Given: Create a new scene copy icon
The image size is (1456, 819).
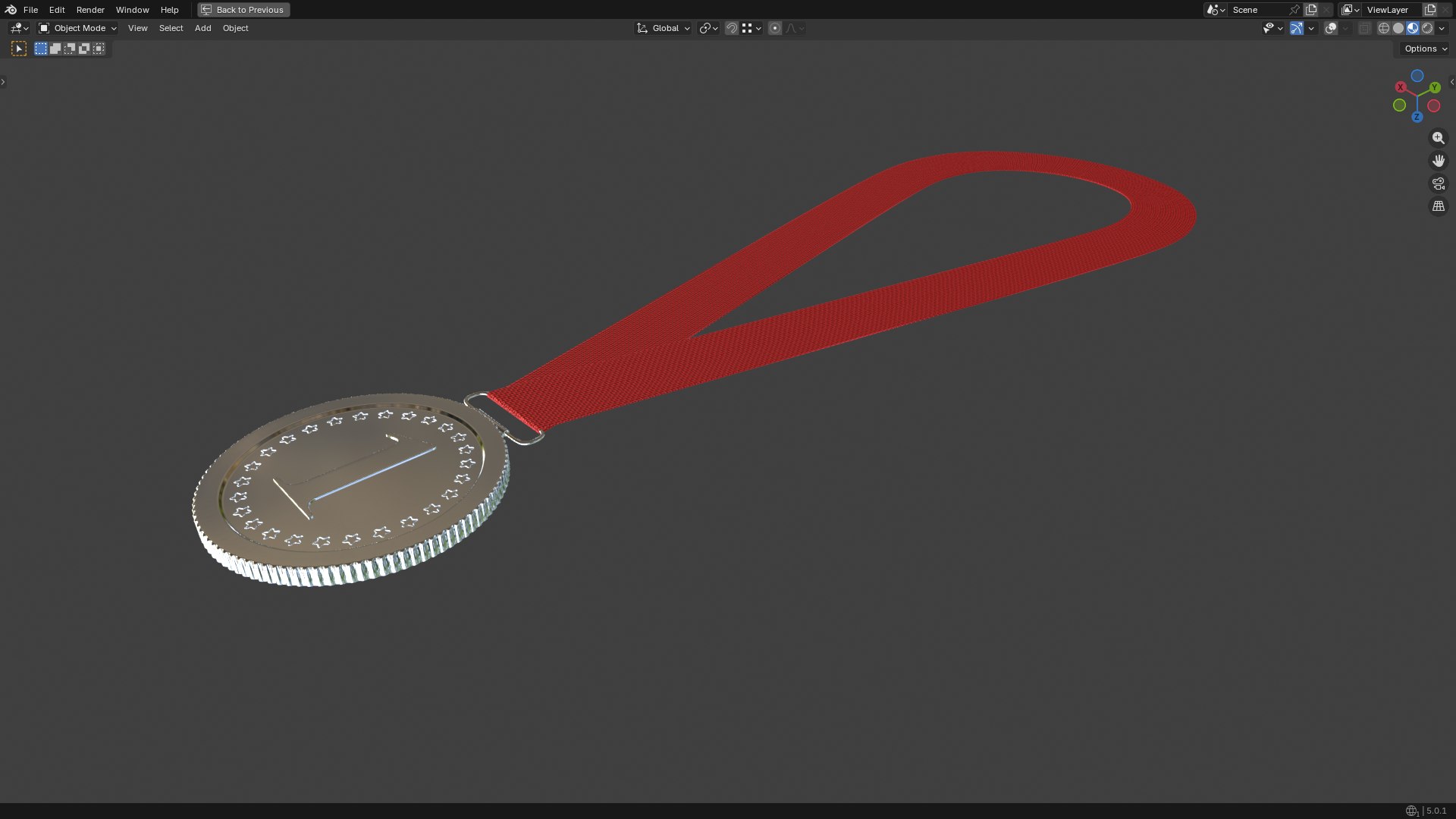Looking at the screenshot, I should pos(1311,10).
